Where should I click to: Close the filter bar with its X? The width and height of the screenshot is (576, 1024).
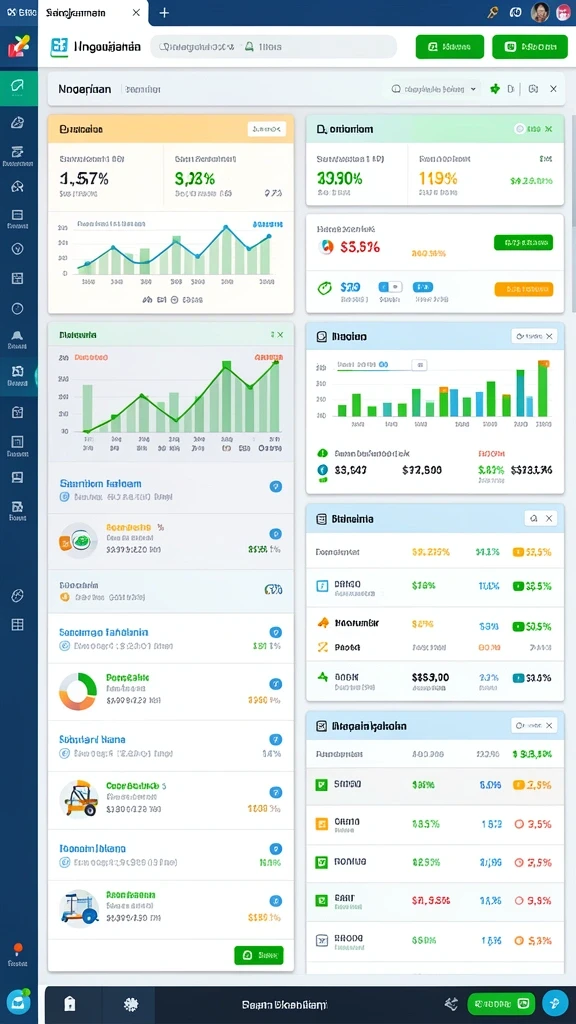point(553,89)
